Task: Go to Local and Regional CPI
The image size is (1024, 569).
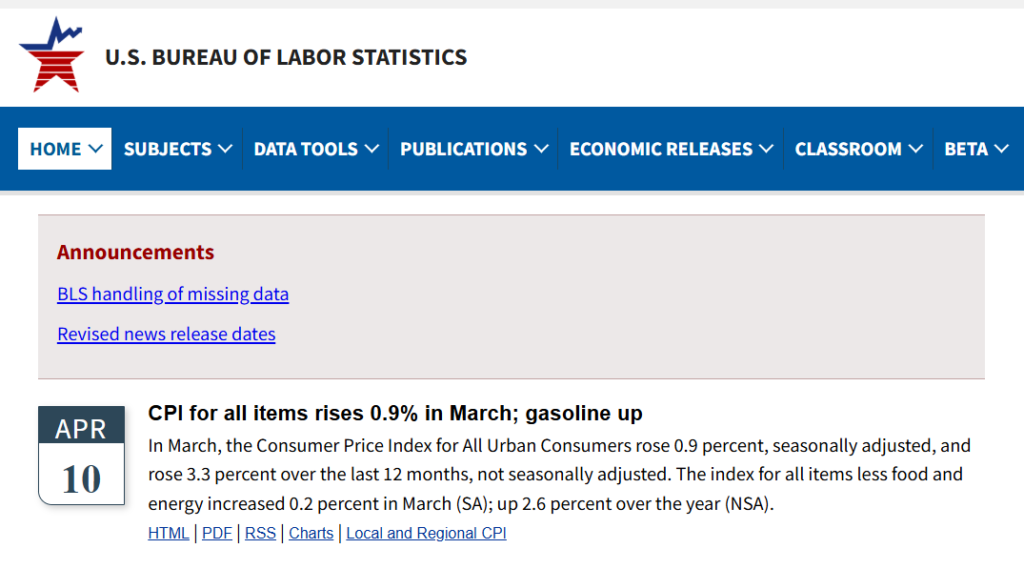Action: point(426,534)
